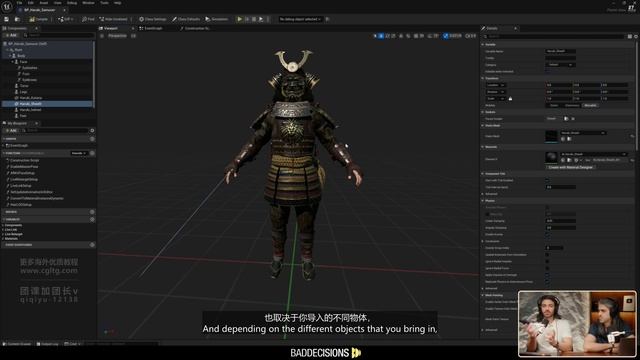This screenshot has width=640, height=360.
Task: Open the camera speed setting in viewport
Action: pyautogui.click(x=471, y=36)
